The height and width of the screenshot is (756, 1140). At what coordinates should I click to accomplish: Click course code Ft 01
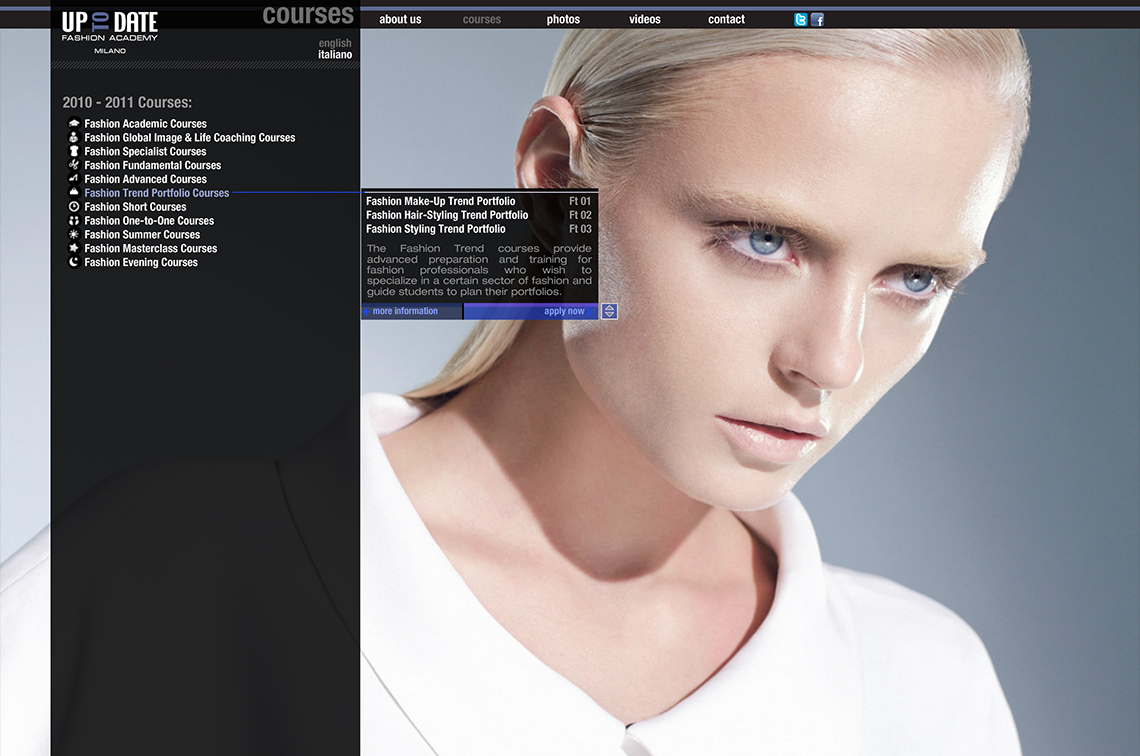click(580, 201)
